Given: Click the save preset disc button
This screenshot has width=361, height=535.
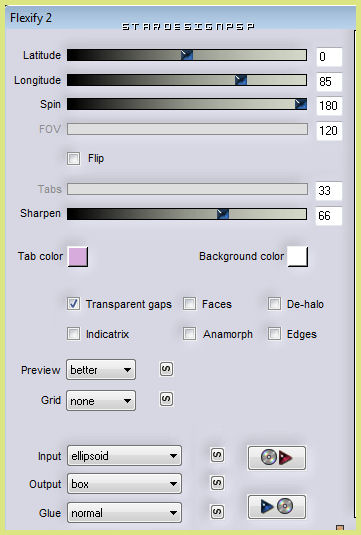Looking at the screenshot, I should click(x=276, y=507).
